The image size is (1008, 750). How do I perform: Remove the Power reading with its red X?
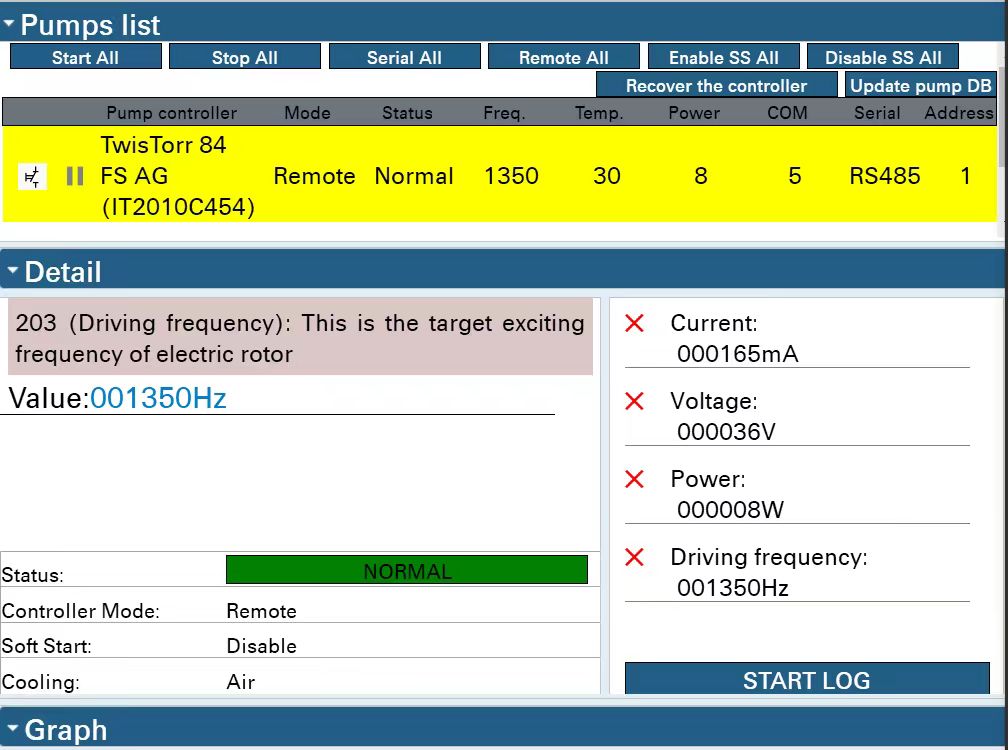pos(634,479)
